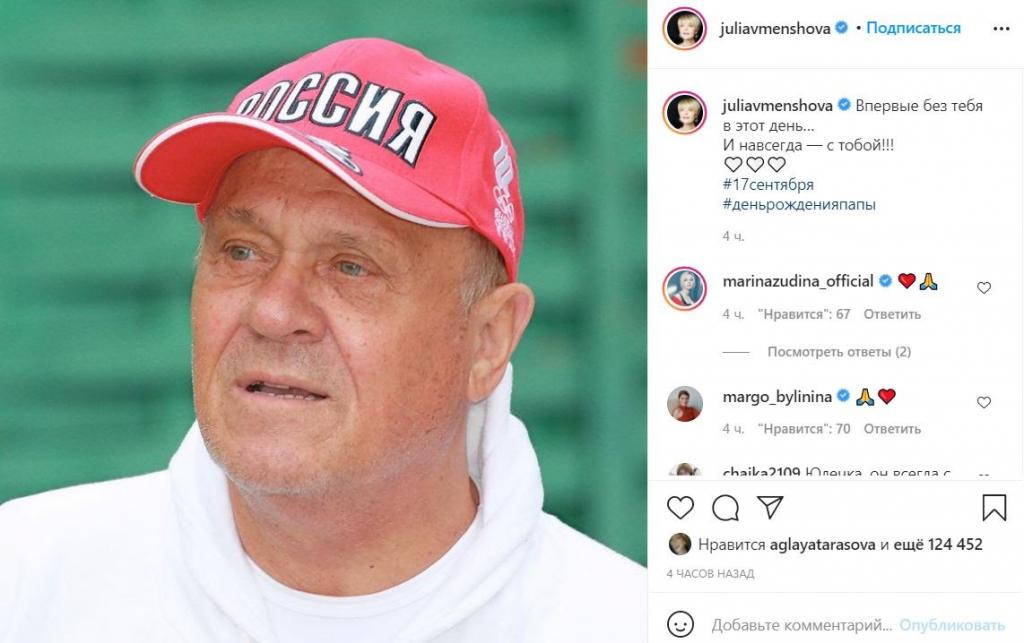This screenshot has width=1024, height=643.
Task: Save post with bookmark icon
Action: click(994, 507)
